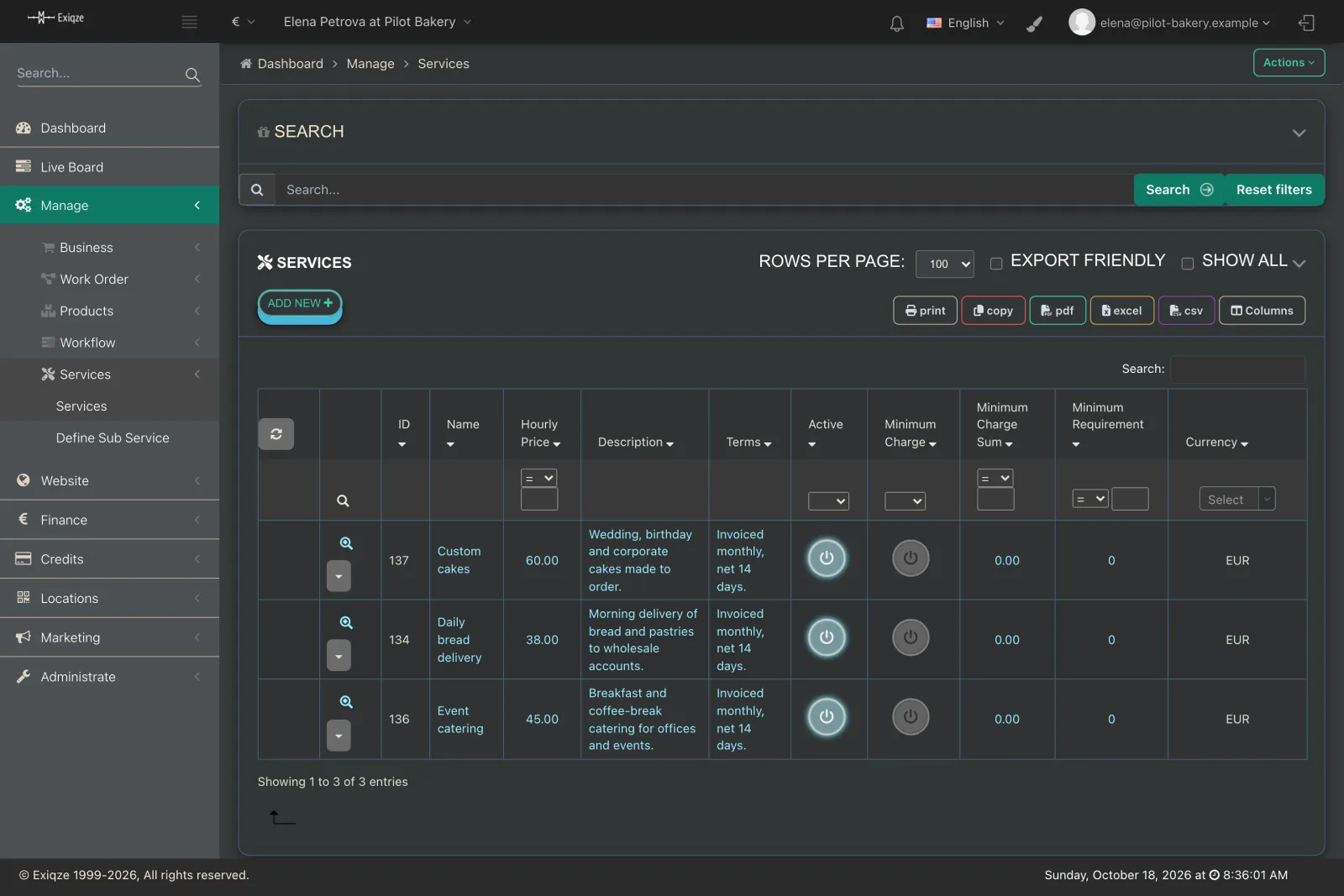Click the magnifier icon beside the main search field
Screen dimensions: 1344x896
tap(257, 190)
